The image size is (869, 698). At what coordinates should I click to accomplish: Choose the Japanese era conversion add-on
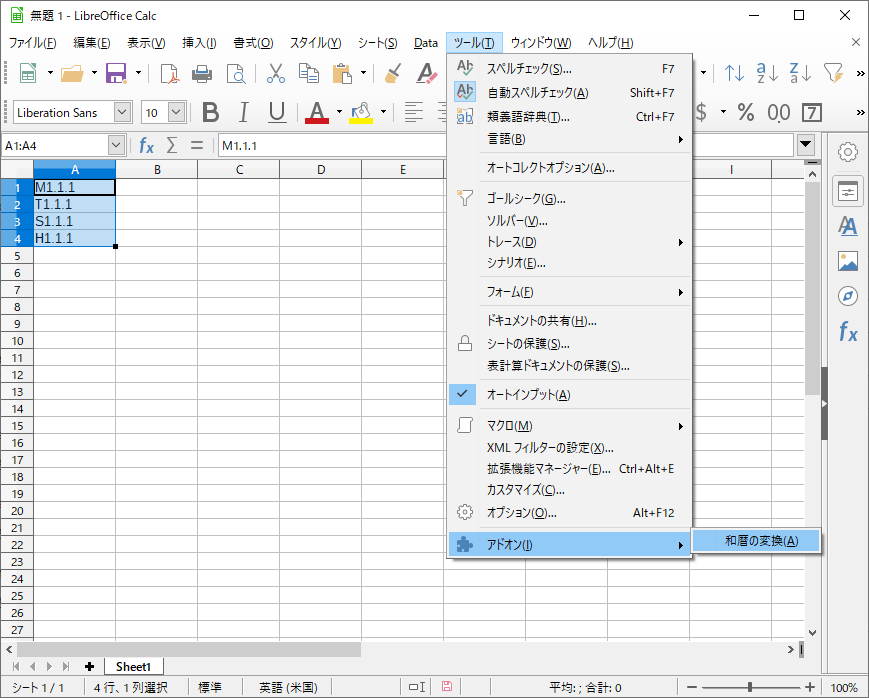coord(756,541)
